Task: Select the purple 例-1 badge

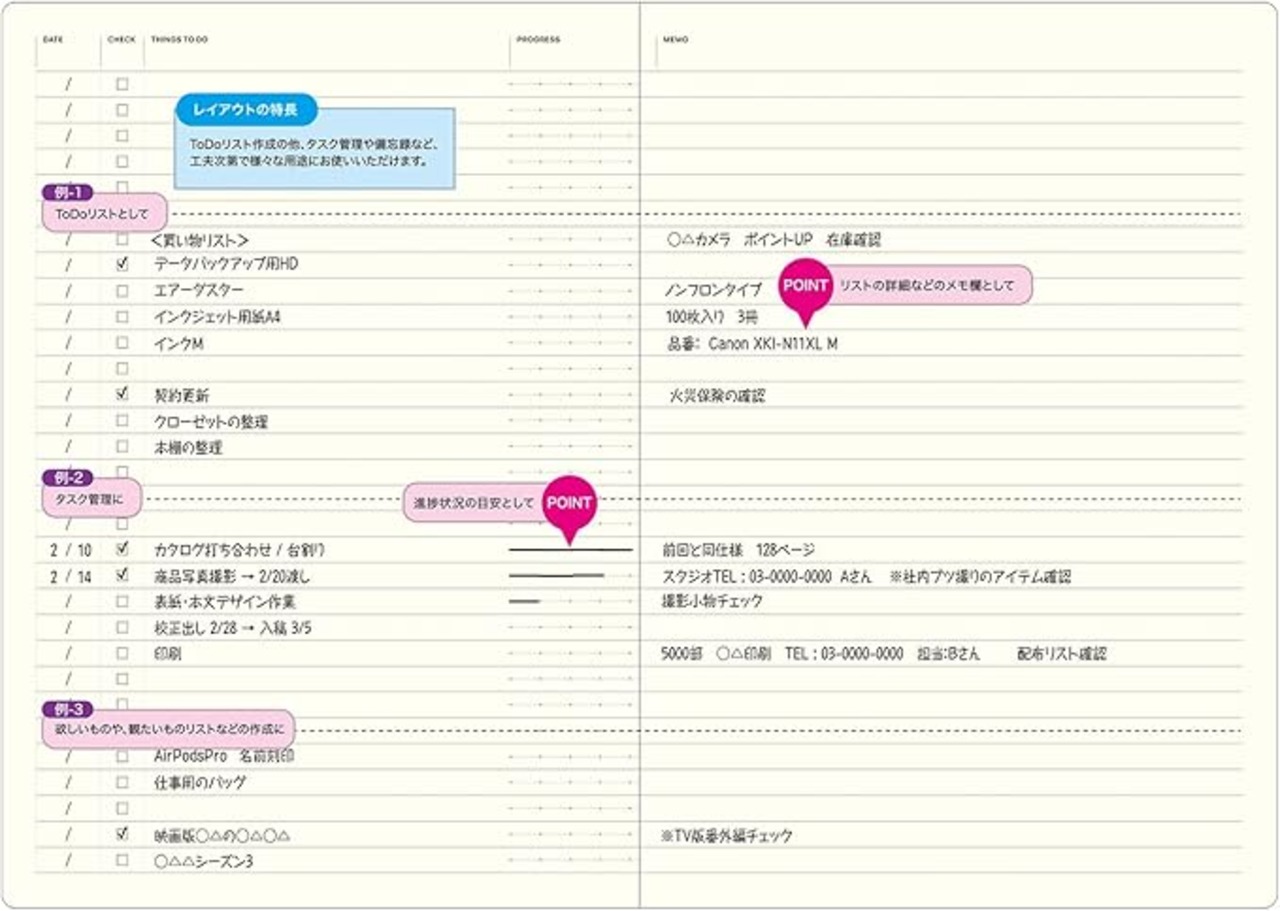Action: pos(67,192)
